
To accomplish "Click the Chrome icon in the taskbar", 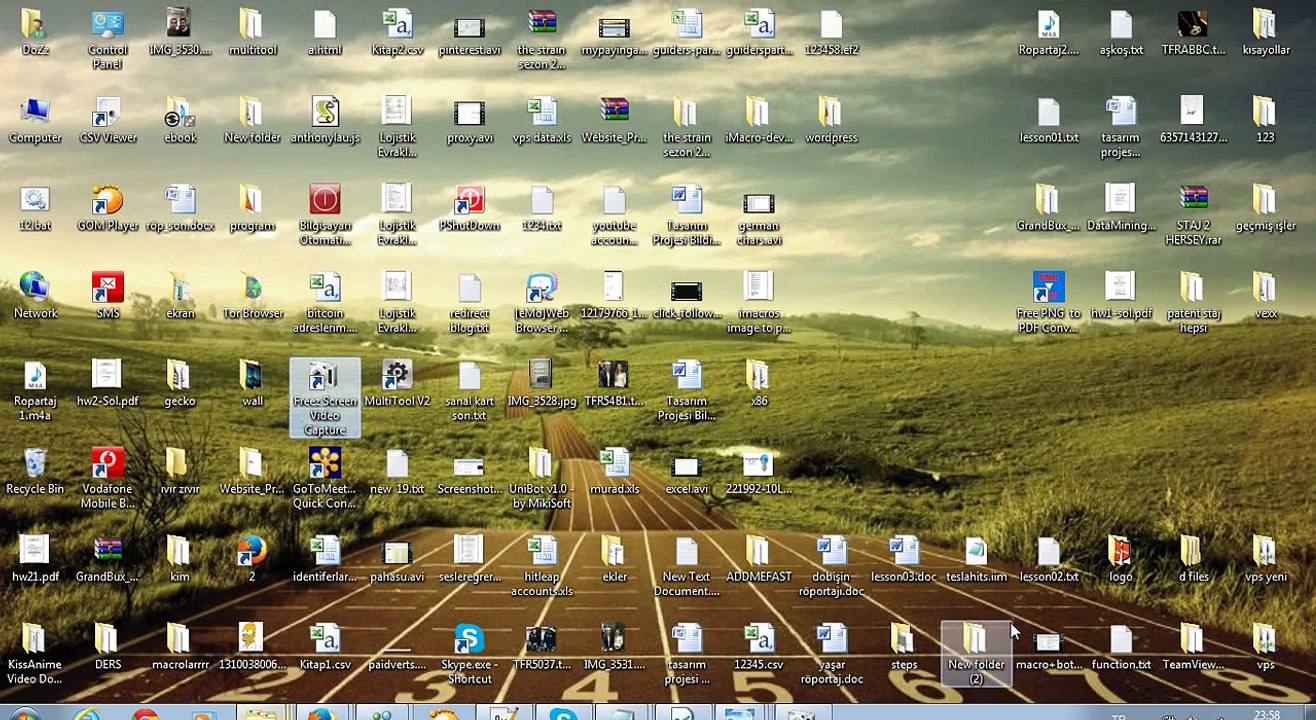I will click(x=145, y=712).
